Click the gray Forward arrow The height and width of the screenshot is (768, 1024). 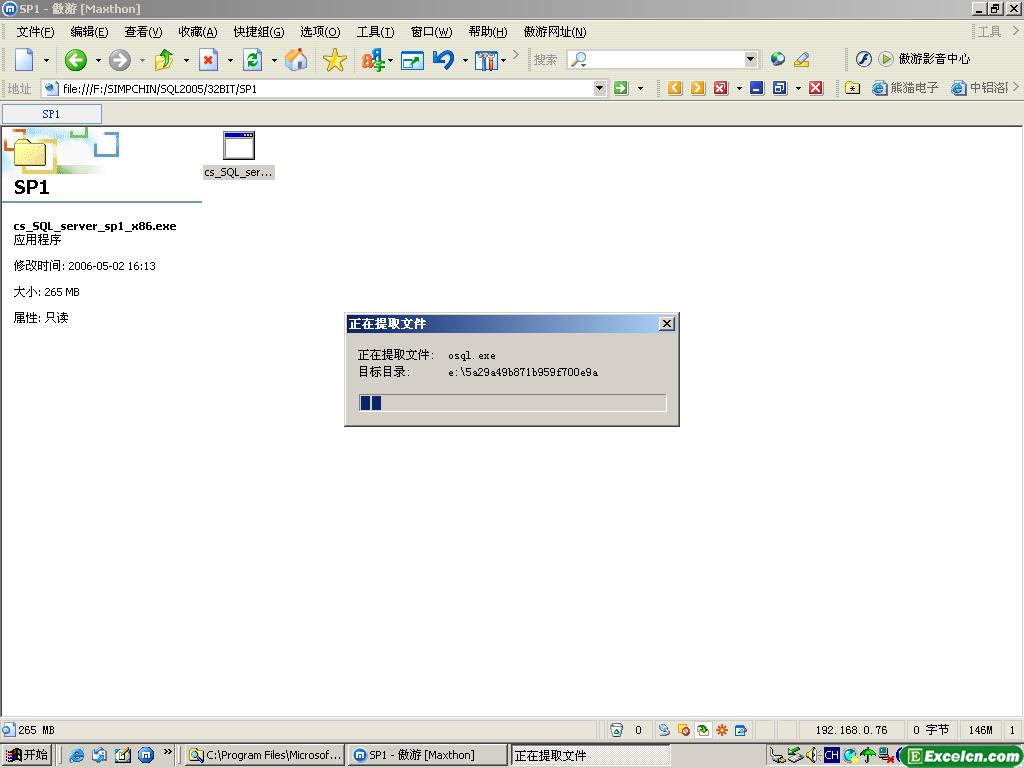coord(120,60)
